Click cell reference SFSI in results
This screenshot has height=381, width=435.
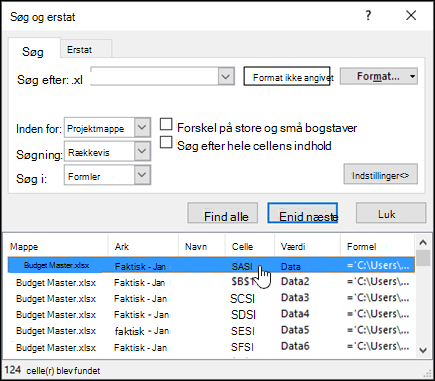242,347
